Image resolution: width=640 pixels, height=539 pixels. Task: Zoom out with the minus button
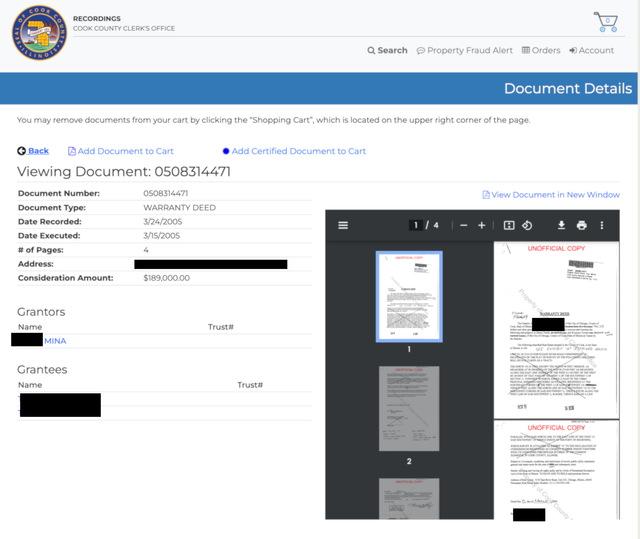coord(464,225)
